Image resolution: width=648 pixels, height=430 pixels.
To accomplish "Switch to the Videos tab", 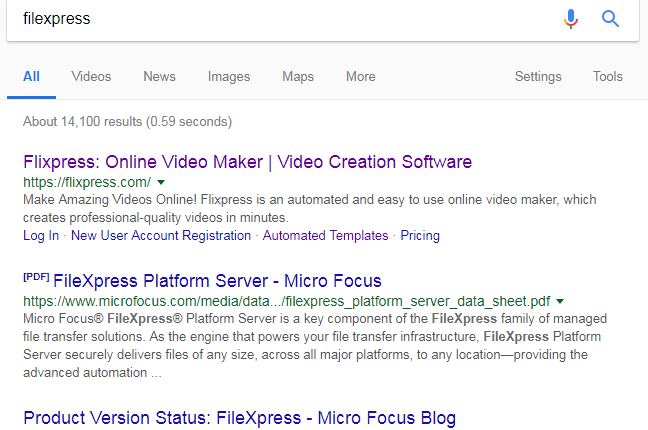I will 91,76.
